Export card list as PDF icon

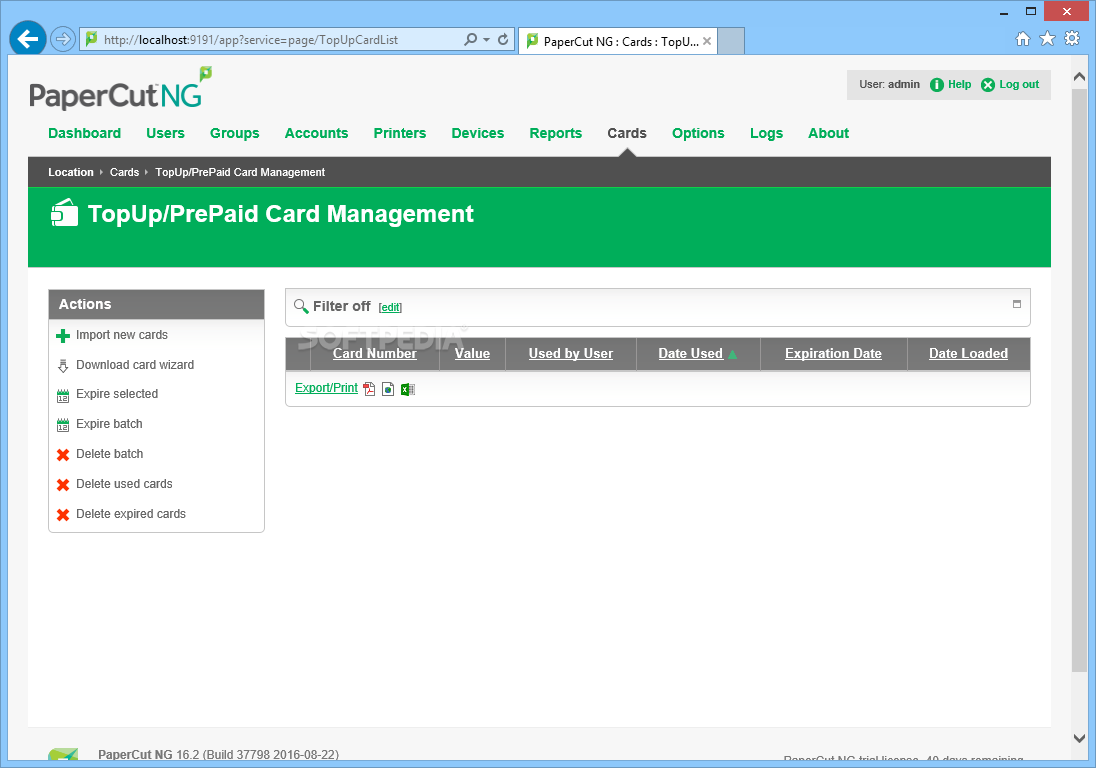pos(369,389)
